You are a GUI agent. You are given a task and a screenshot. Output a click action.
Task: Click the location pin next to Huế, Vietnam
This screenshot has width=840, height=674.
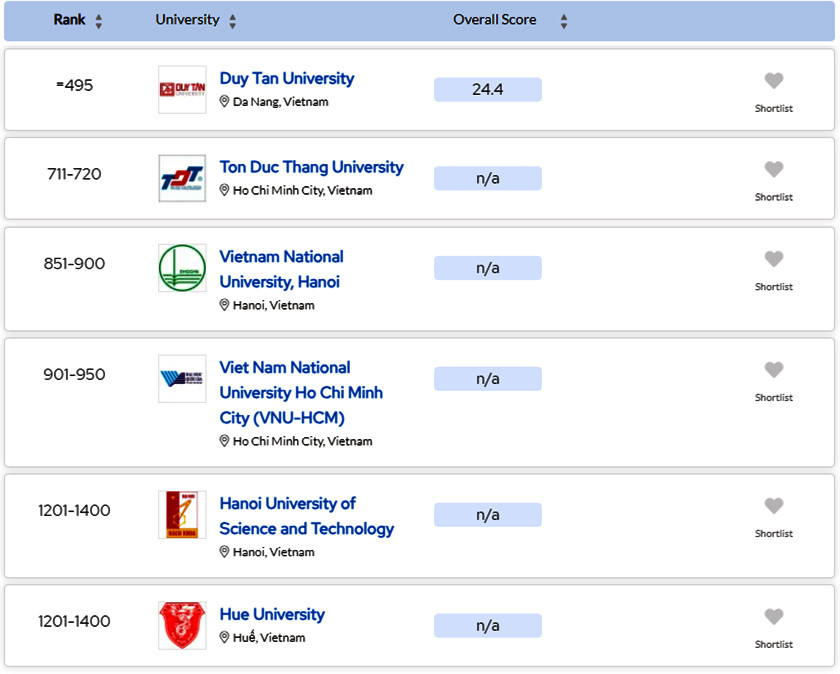pyautogui.click(x=224, y=637)
